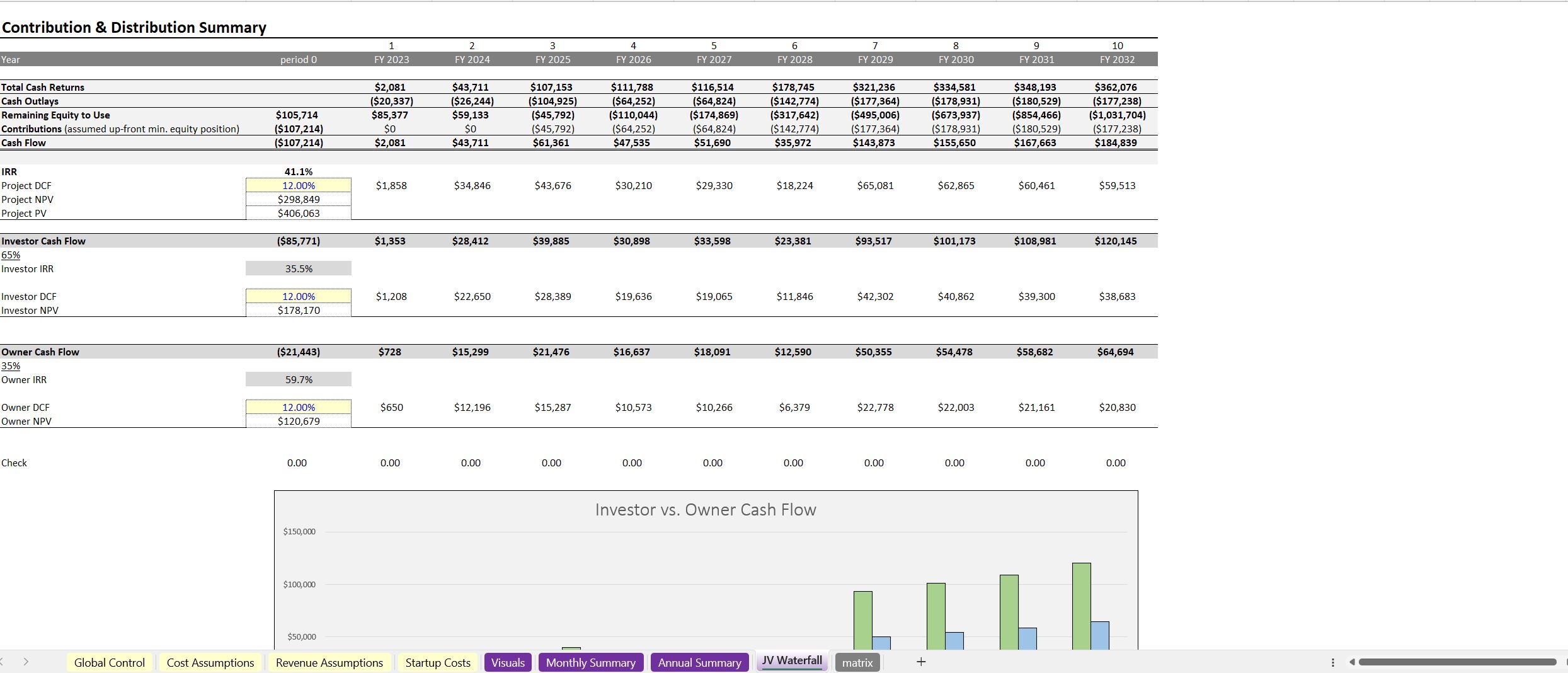The image size is (1568, 673).
Task: Open the Revenue Assumptions sheet
Action: coord(329,662)
